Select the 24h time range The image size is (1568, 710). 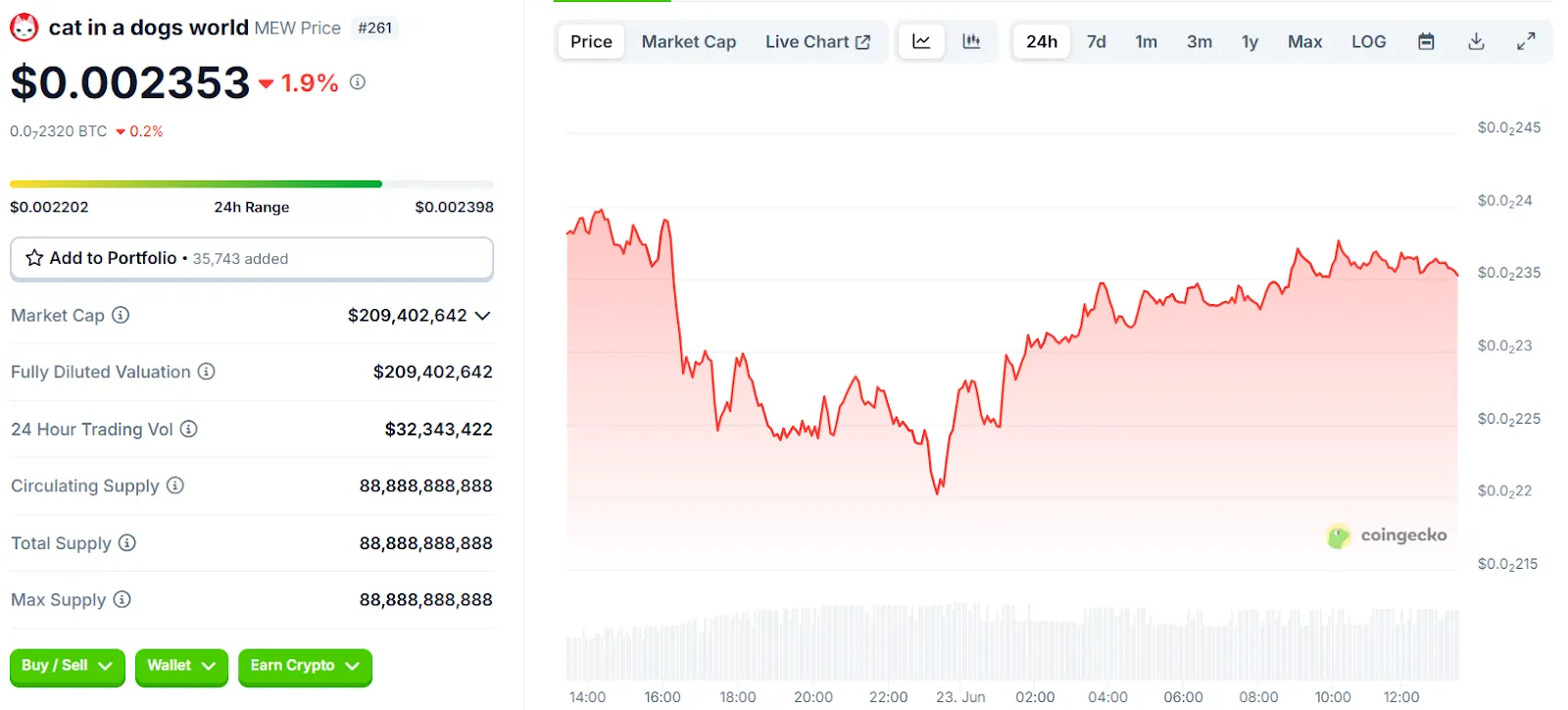[1042, 41]
